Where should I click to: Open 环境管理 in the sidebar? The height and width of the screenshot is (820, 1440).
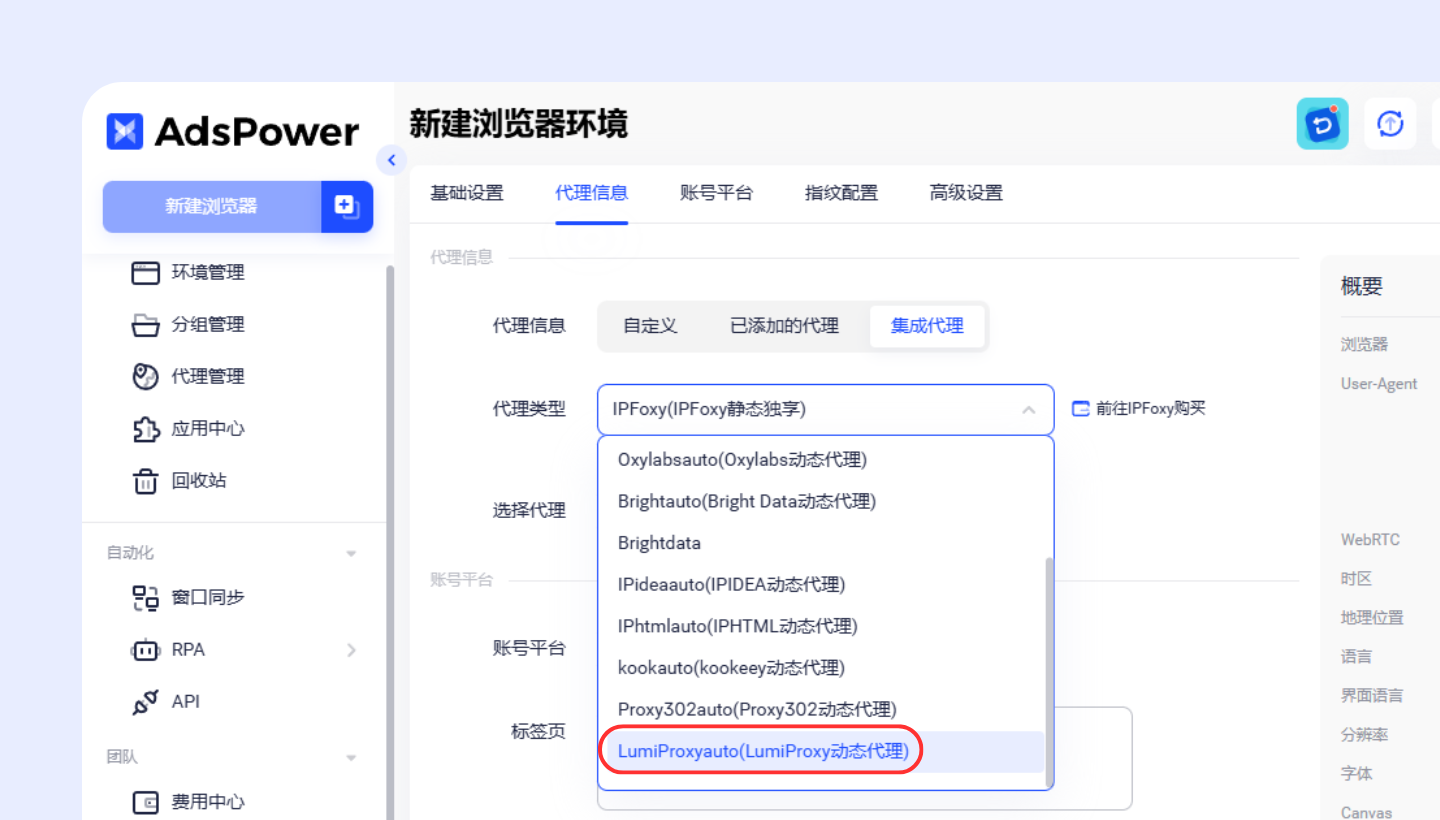[208, 272]
